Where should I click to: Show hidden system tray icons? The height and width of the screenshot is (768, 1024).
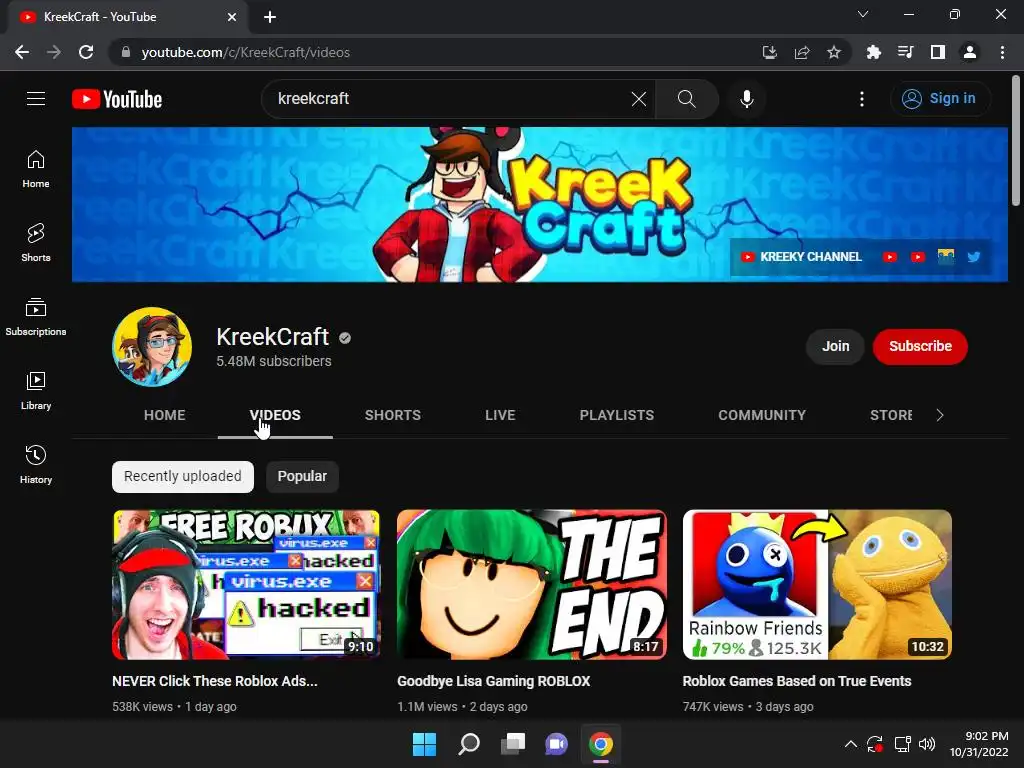850,744
